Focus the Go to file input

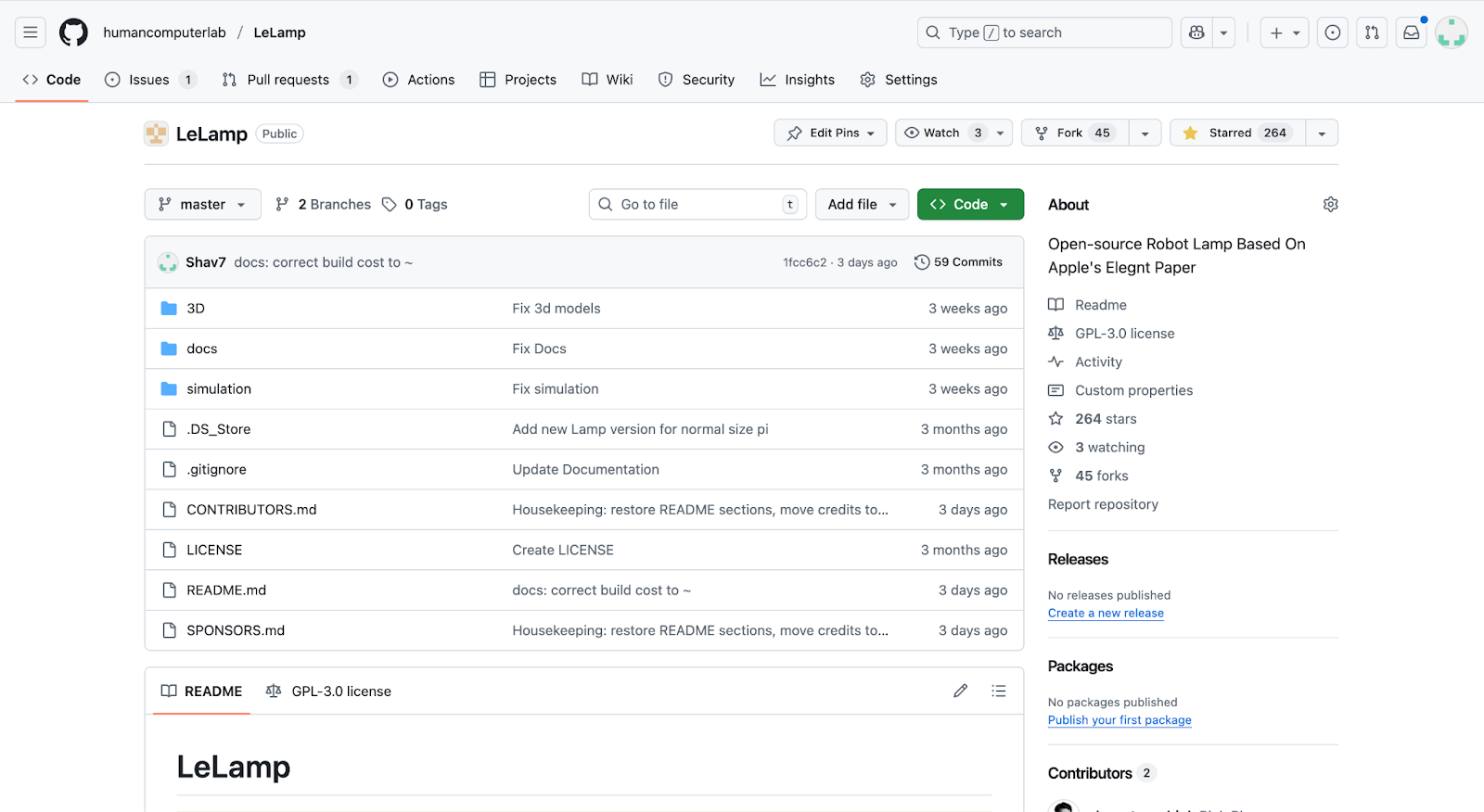pos(697,204)
